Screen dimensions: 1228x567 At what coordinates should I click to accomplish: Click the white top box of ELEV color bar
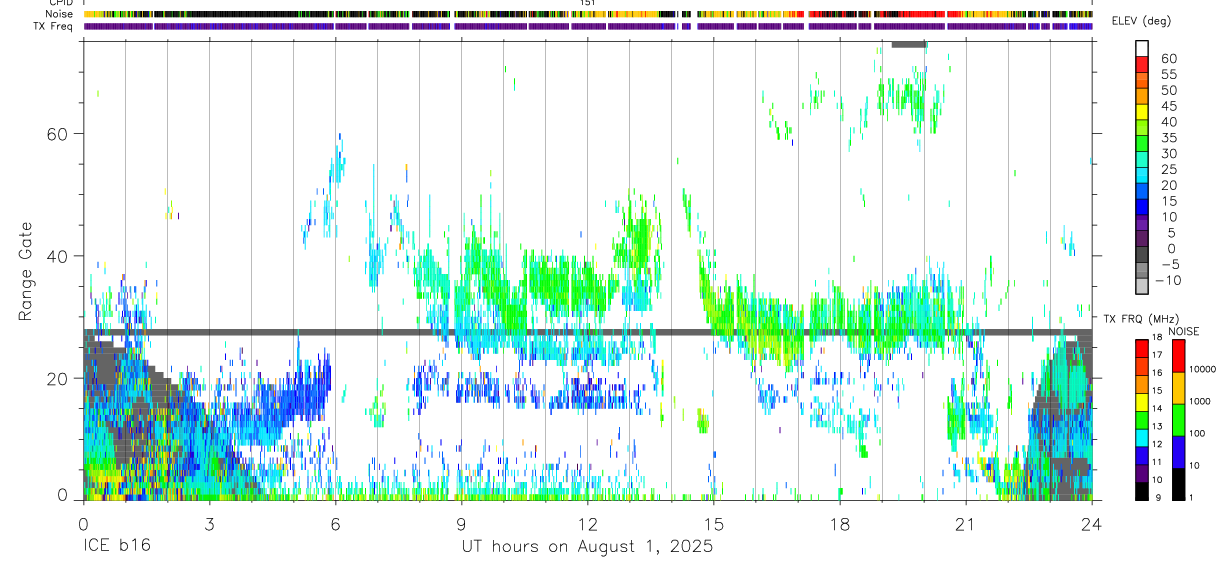(x=1142, y=48)
